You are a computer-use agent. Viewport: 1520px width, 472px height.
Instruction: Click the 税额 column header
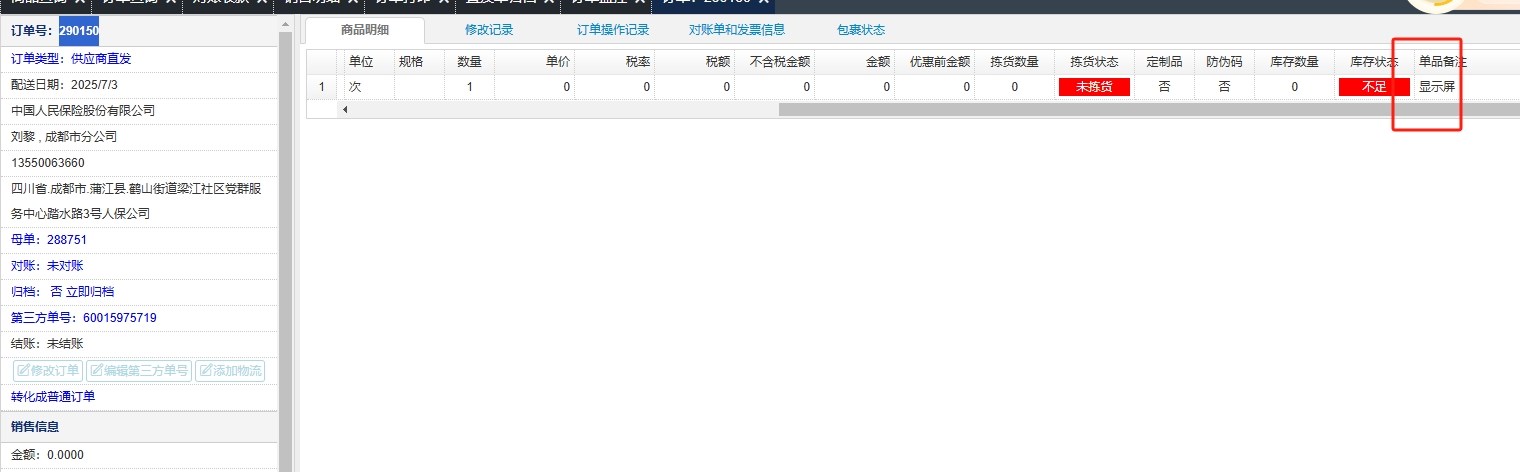tap(695, 62)
